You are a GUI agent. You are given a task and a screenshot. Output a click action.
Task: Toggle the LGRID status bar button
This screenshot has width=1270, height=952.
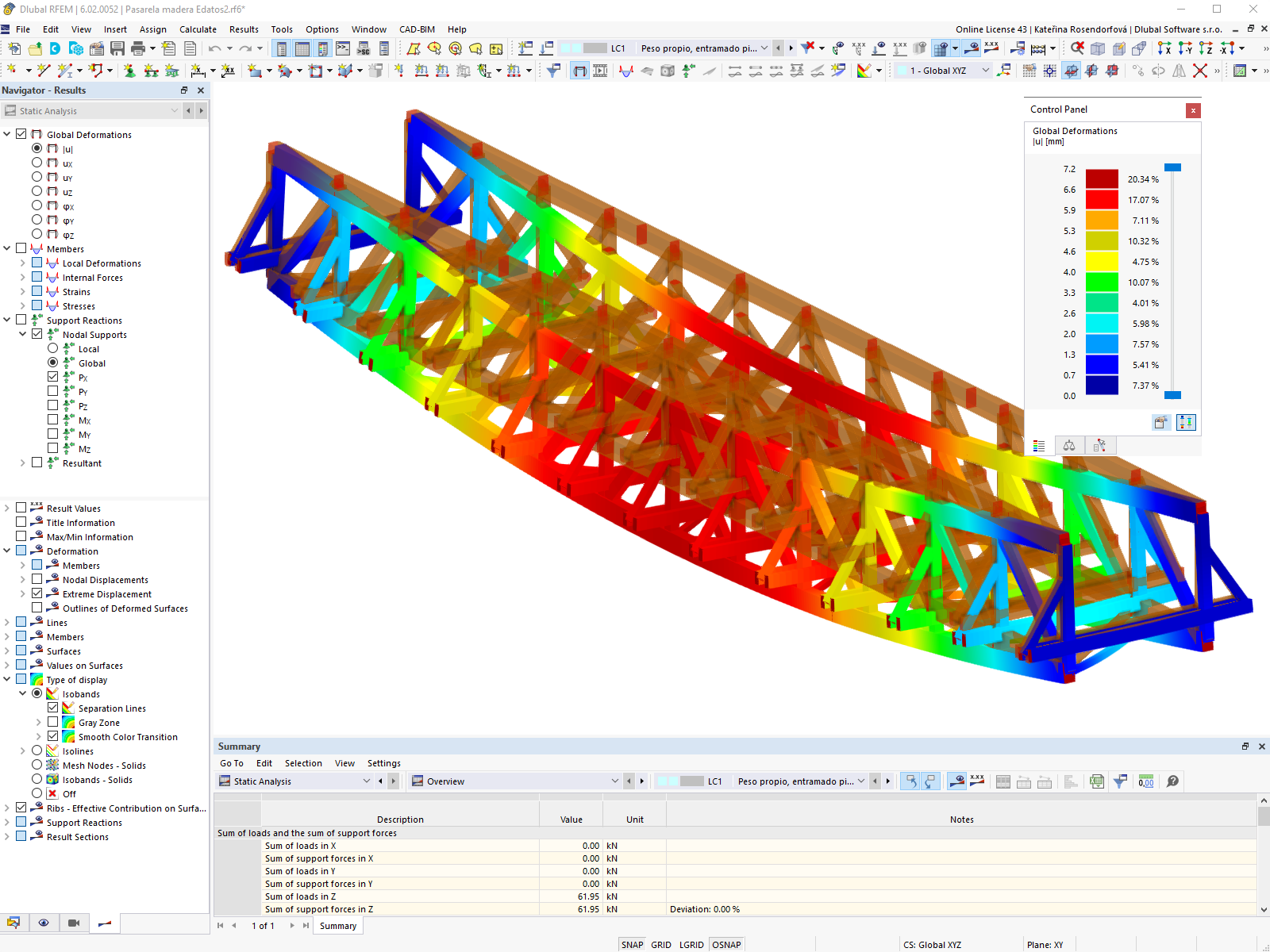[691, 945]
